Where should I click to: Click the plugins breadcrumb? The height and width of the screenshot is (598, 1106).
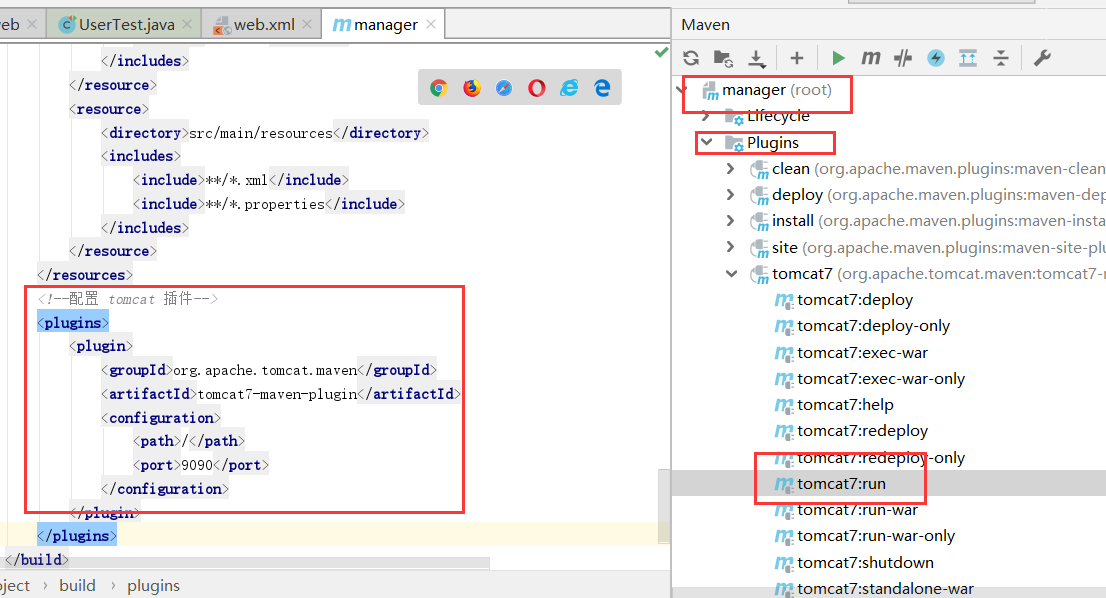(153, 585)
